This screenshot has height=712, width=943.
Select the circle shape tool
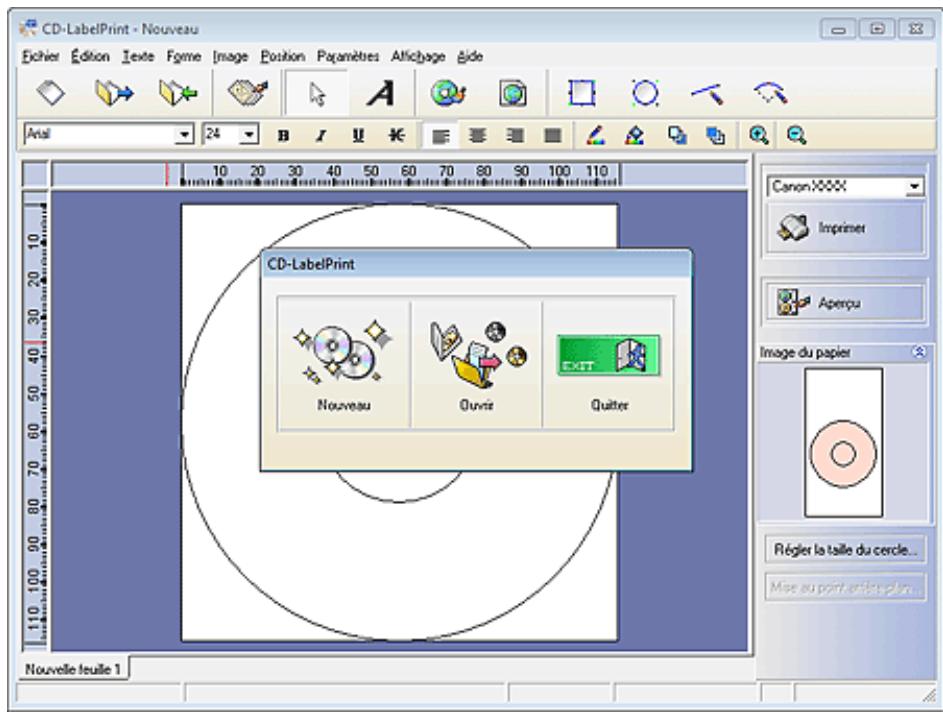[x=645, y=93]
